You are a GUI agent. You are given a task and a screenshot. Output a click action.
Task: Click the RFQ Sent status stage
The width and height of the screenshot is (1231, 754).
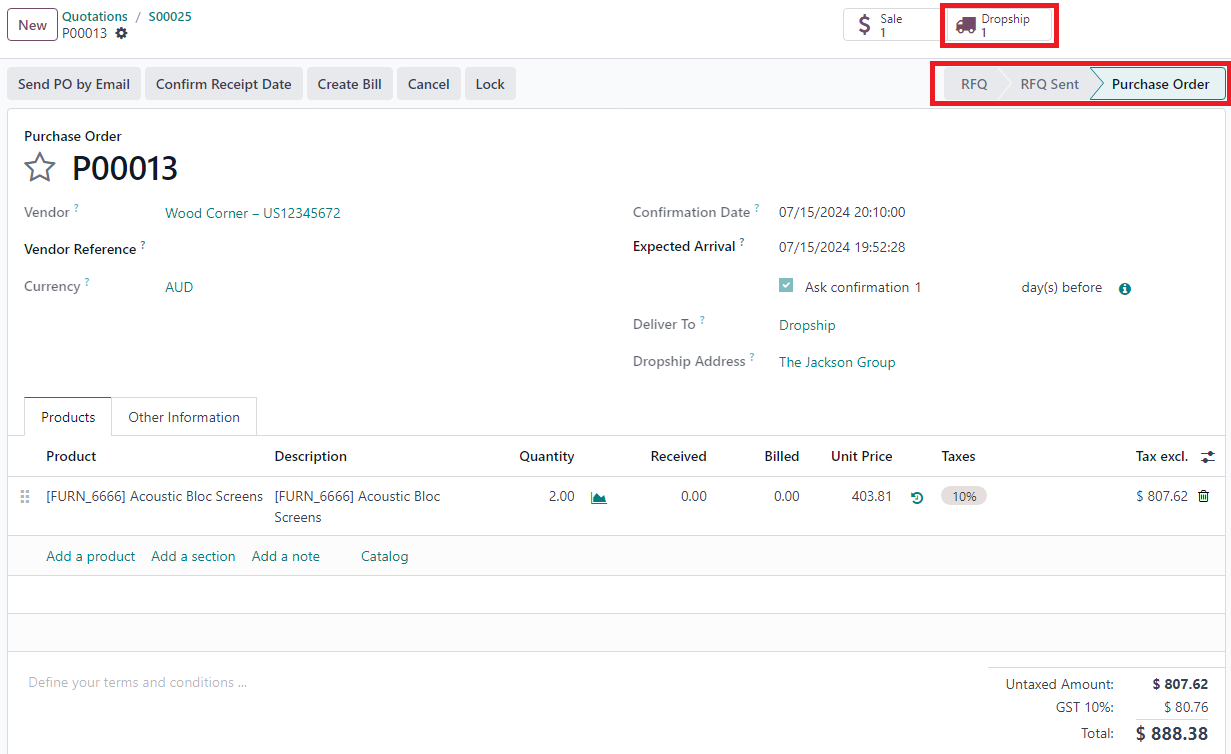(1049, 84)
